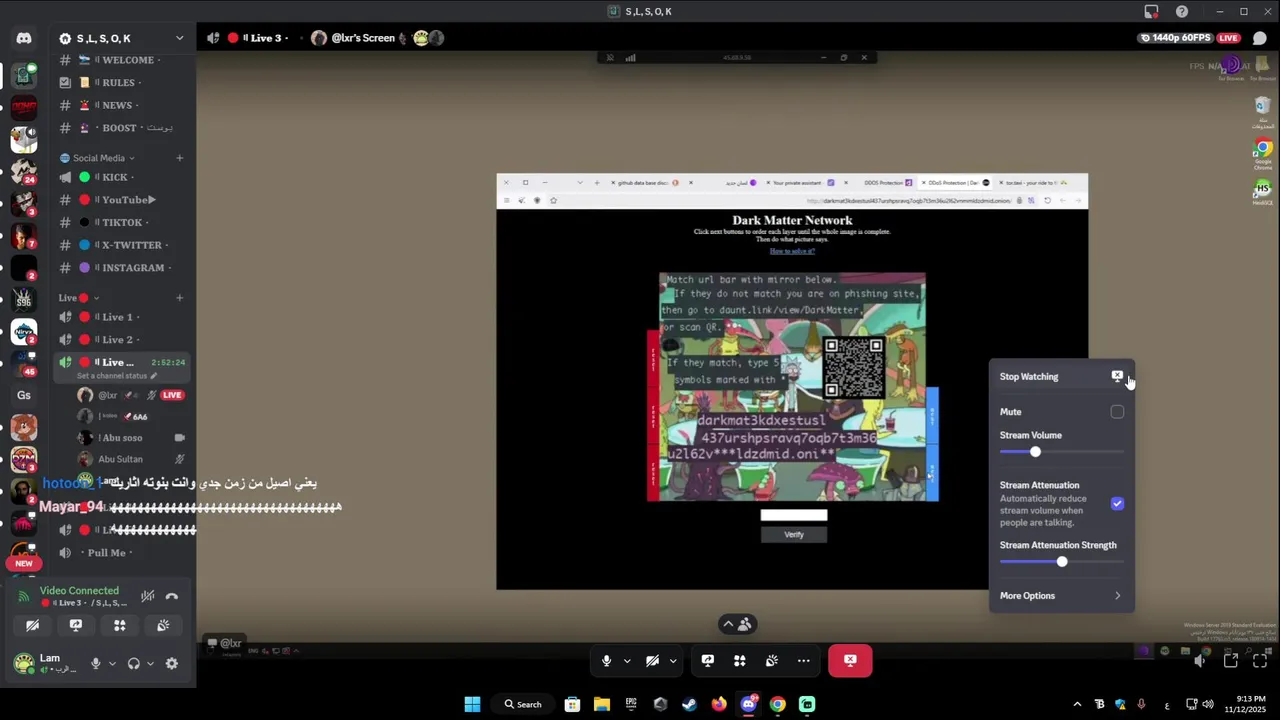Open microphone input options chevron beside Lam
The width and height of the screenshot is (1280, 720).
[112, 663]
